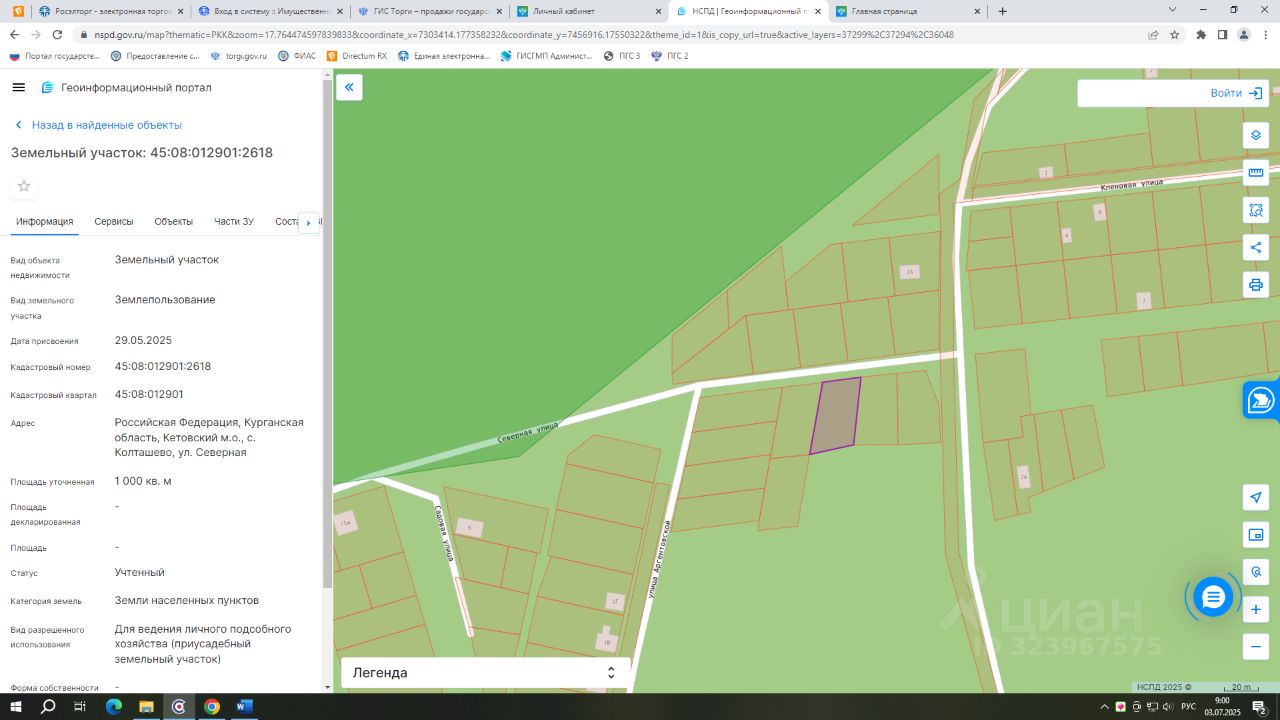
Task: Toggle favorite star for the land plot
Action: tap(24, 186)
